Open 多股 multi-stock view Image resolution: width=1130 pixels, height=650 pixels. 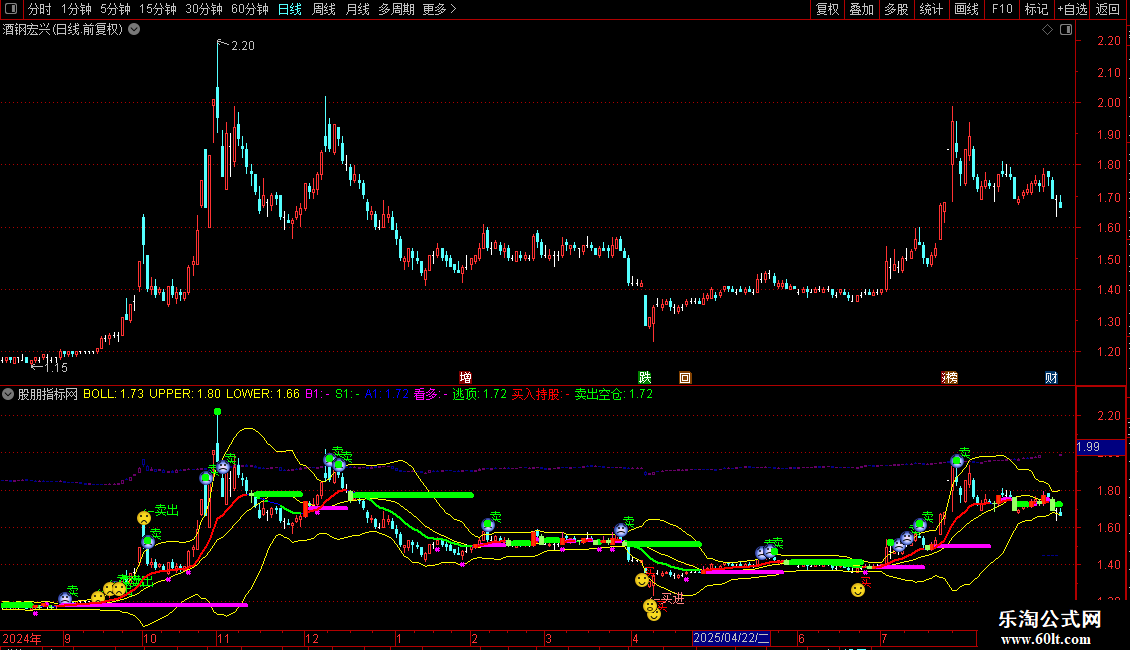[897, 9]
